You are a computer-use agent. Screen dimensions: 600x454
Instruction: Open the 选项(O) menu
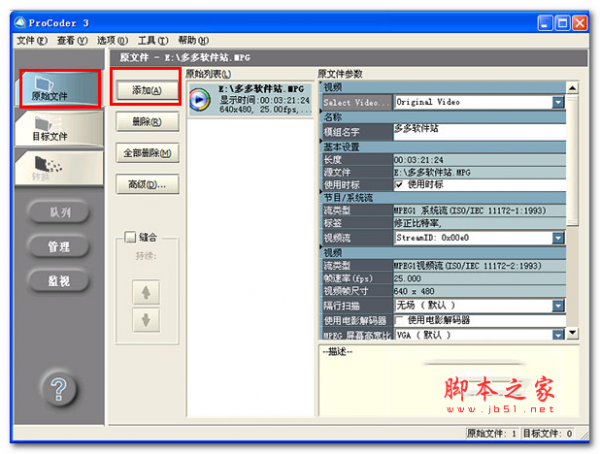(x=112, y=40)
